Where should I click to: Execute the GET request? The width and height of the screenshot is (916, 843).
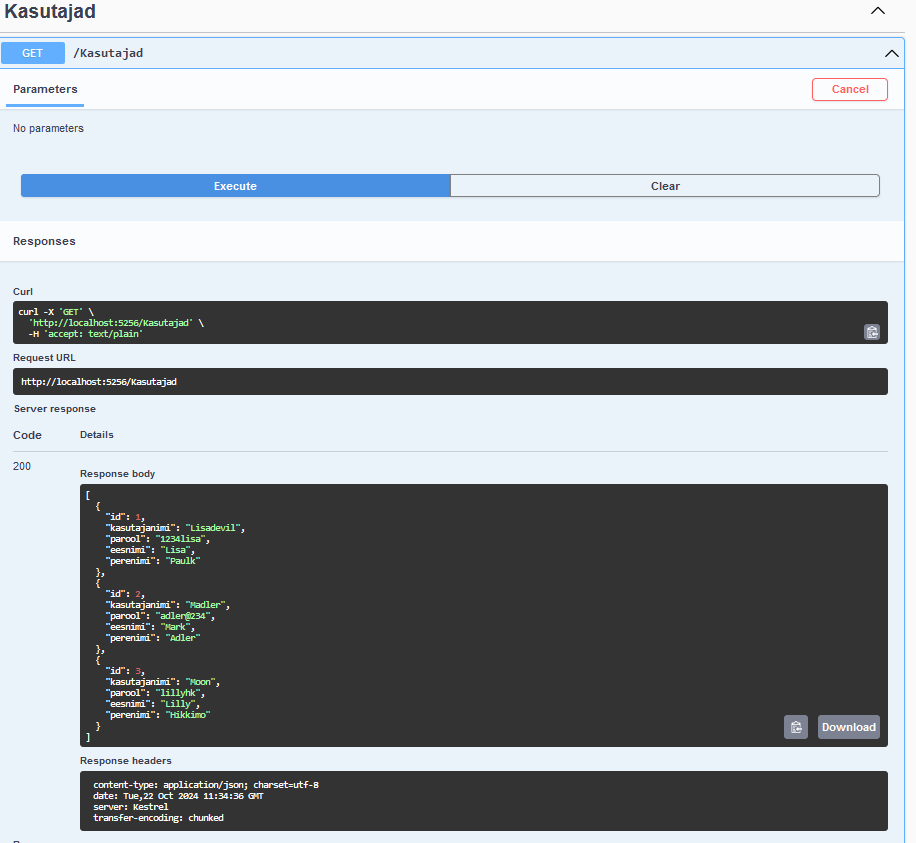(x=235, y=186)
